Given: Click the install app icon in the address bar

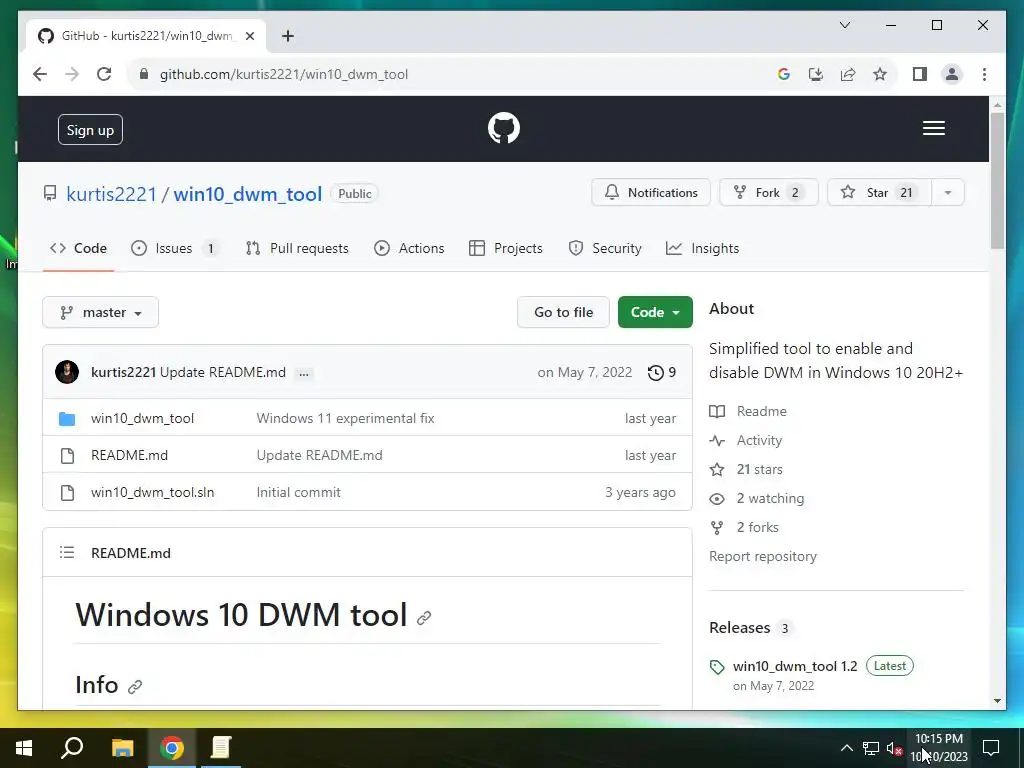Looking at the screenshot, I should coord(816,74).
